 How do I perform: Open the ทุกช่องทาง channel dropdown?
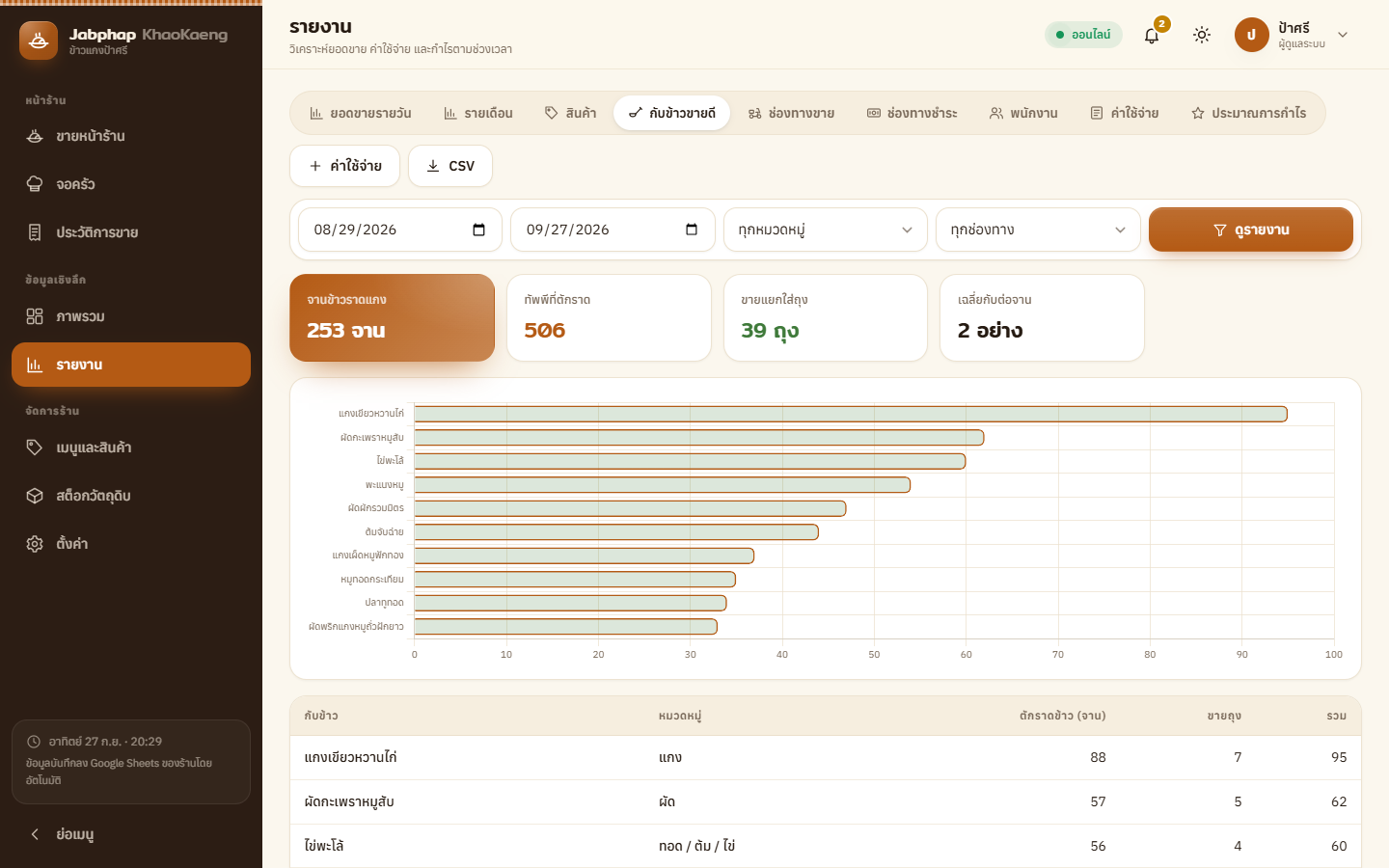[1038, 230]
